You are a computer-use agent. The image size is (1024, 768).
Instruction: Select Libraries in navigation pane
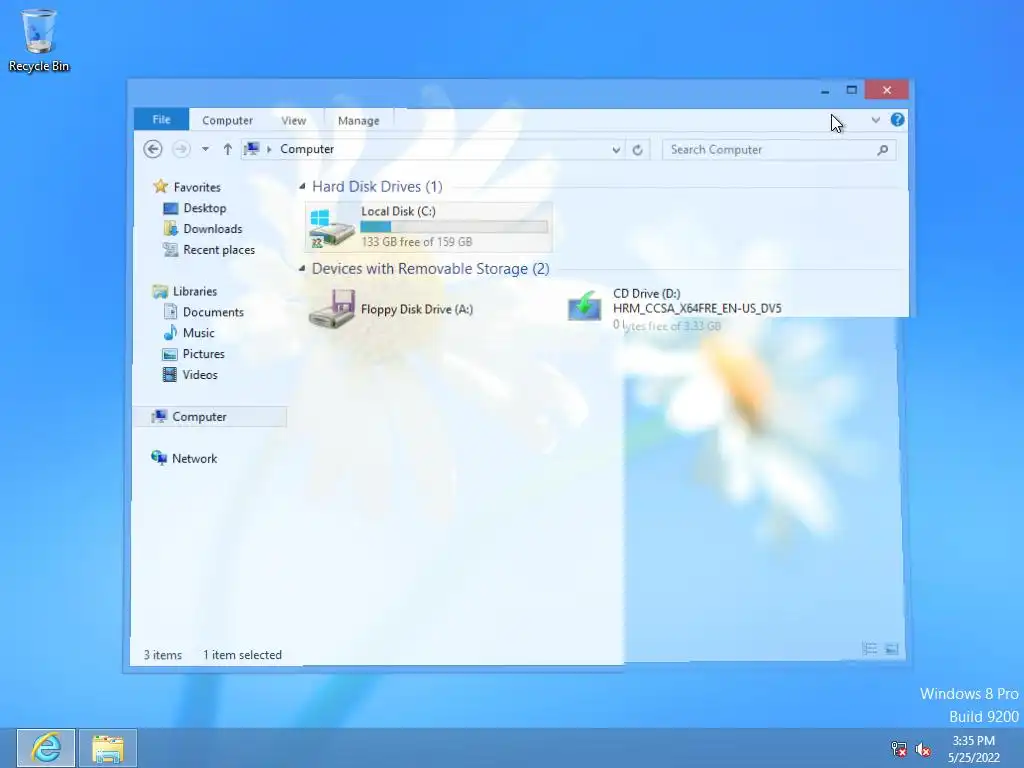click(x=195, y=291)
